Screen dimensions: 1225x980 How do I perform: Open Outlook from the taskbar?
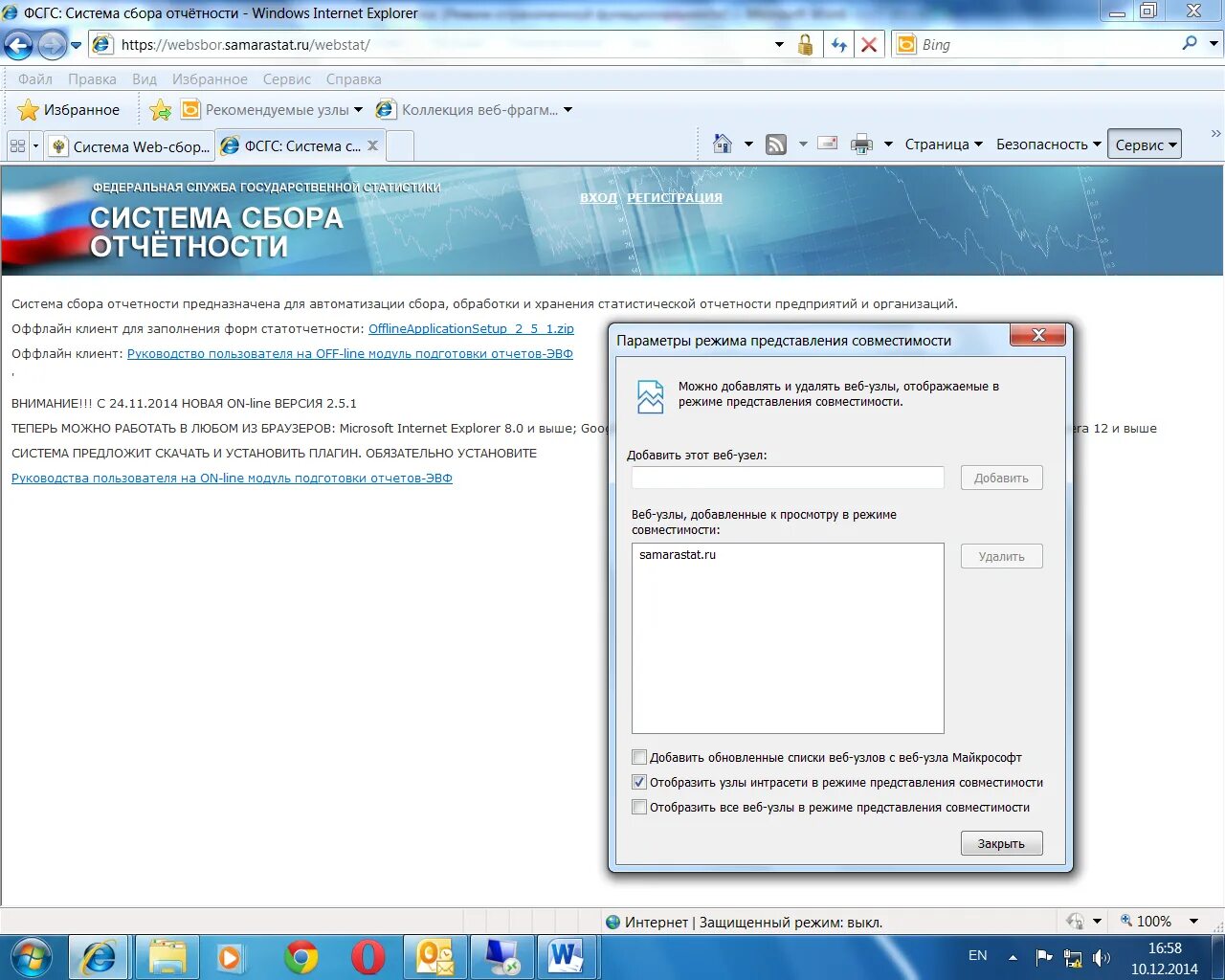tap(435, 957)
